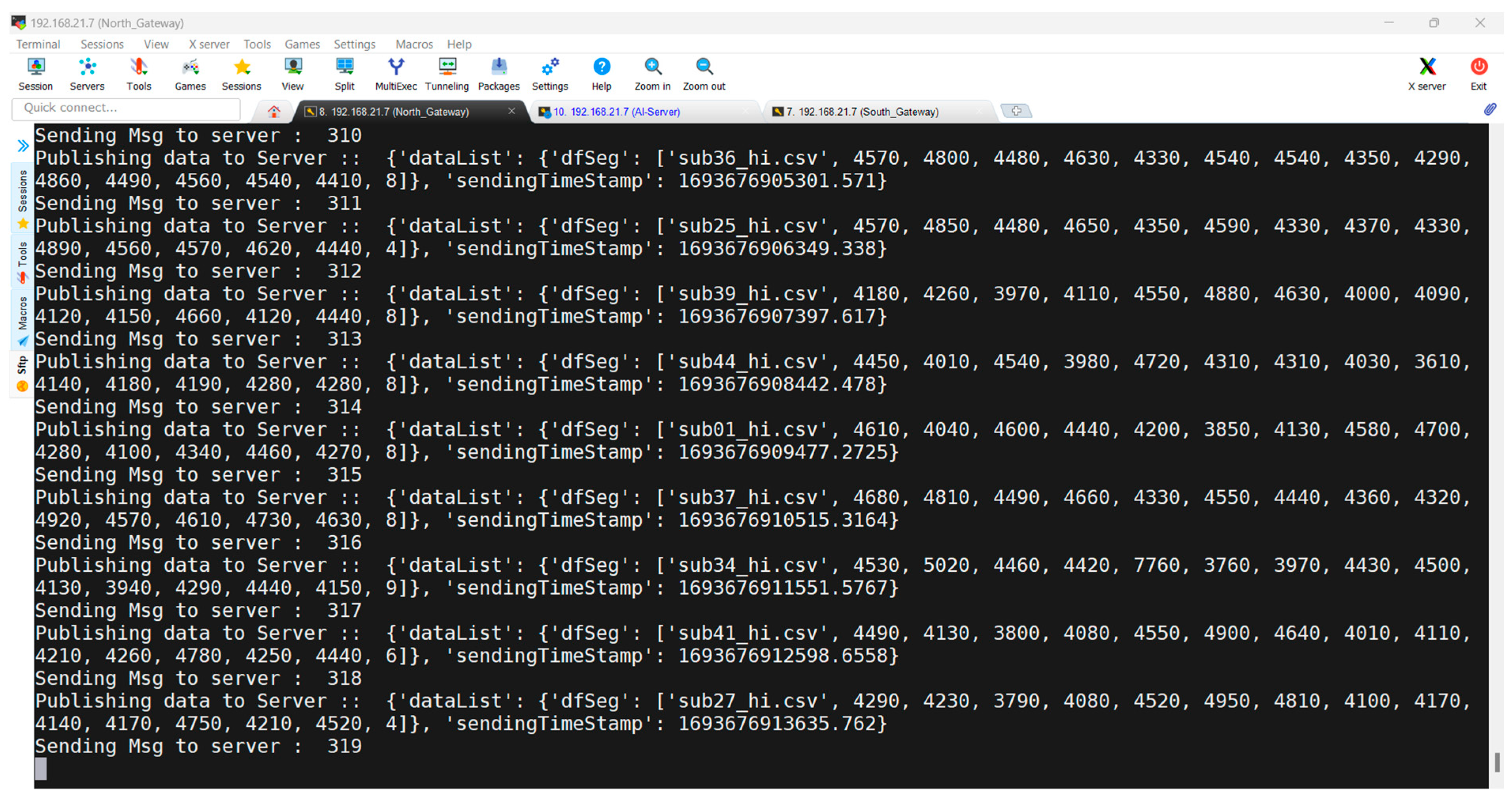1512x801 pixels.
Task: Expand the Sftp side panel tab
Action: click(x=22, y=373)
